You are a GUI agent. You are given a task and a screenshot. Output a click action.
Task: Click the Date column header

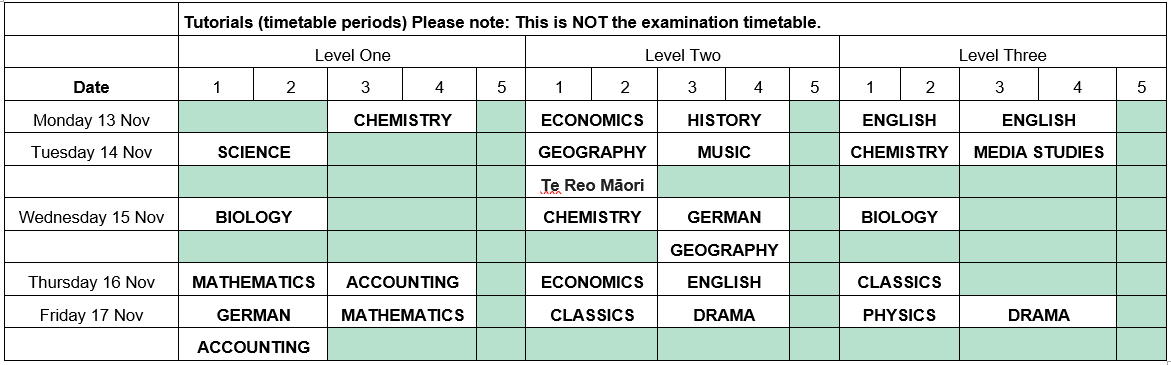(91, 87)
